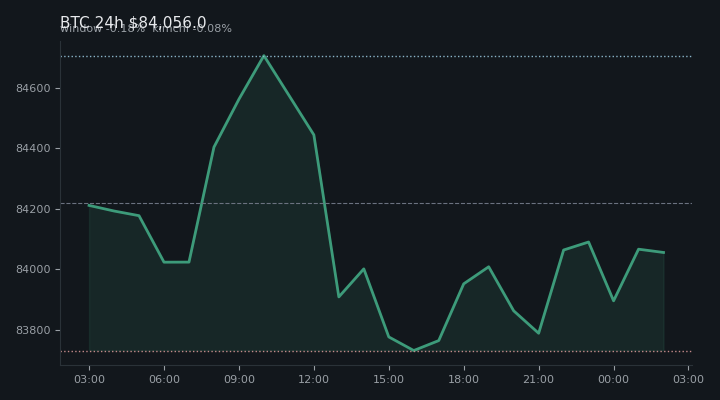Select the 84400 y-axis label

click(x=33, y=148)
